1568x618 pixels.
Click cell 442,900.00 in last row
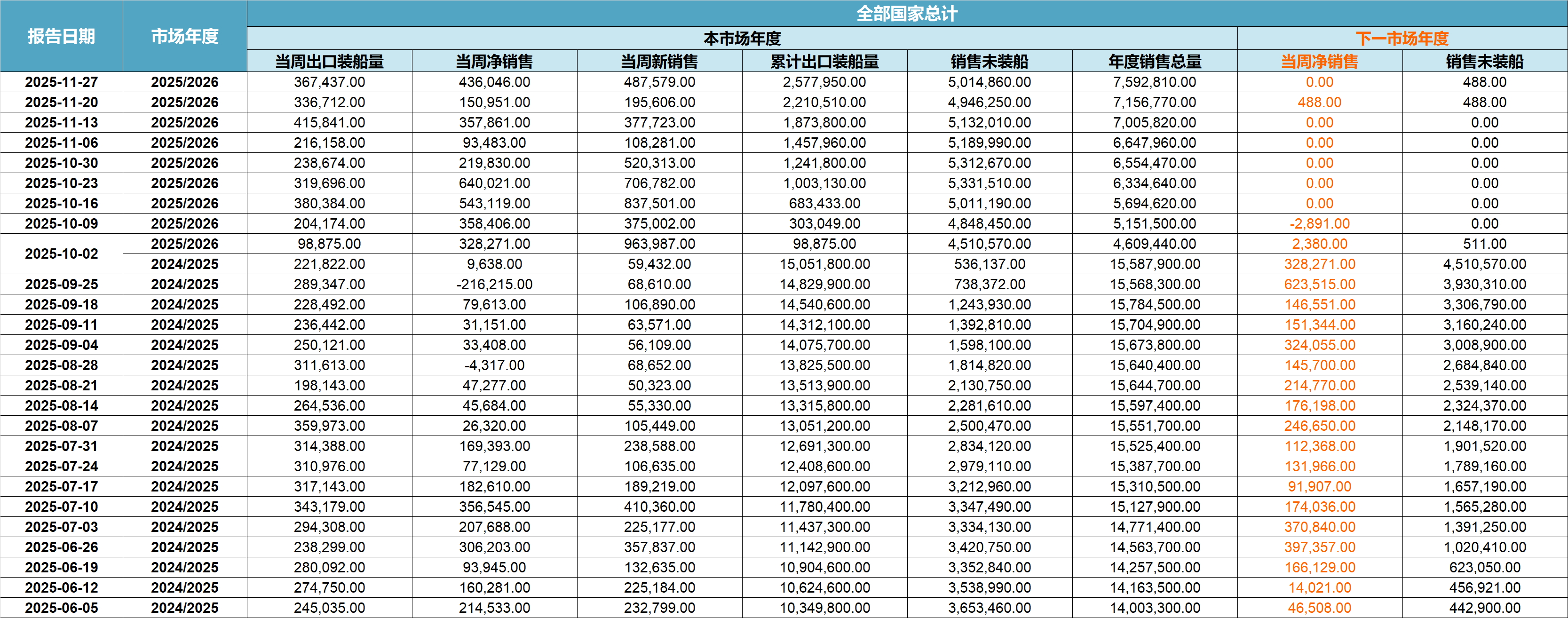[1485, 608]
